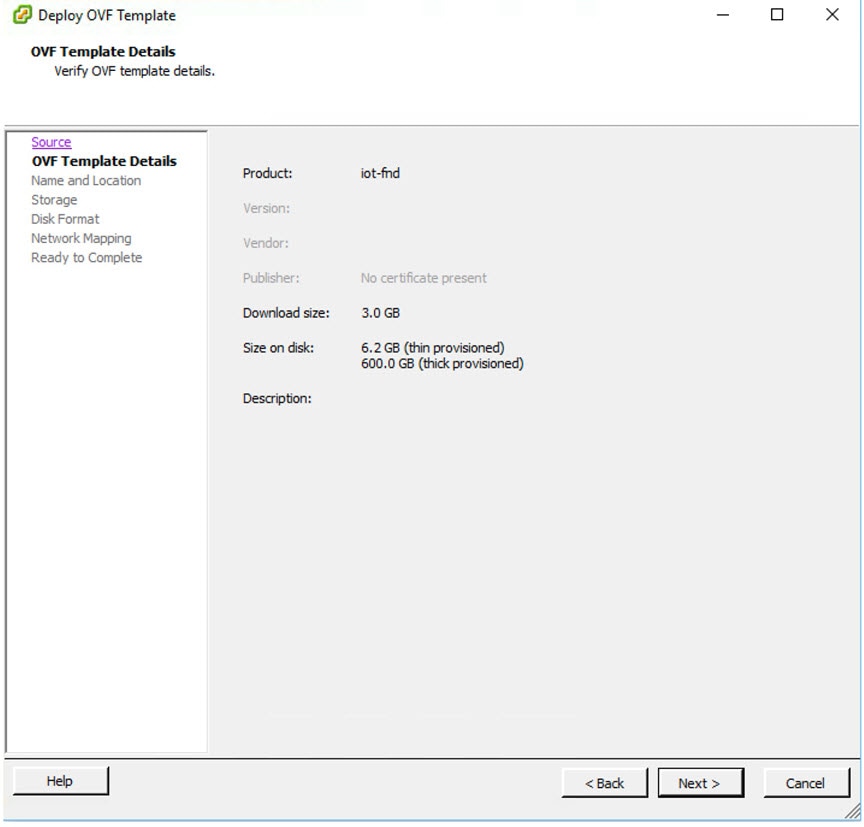
Task: Click the Size on disk: label
Action: pos(278,348)
